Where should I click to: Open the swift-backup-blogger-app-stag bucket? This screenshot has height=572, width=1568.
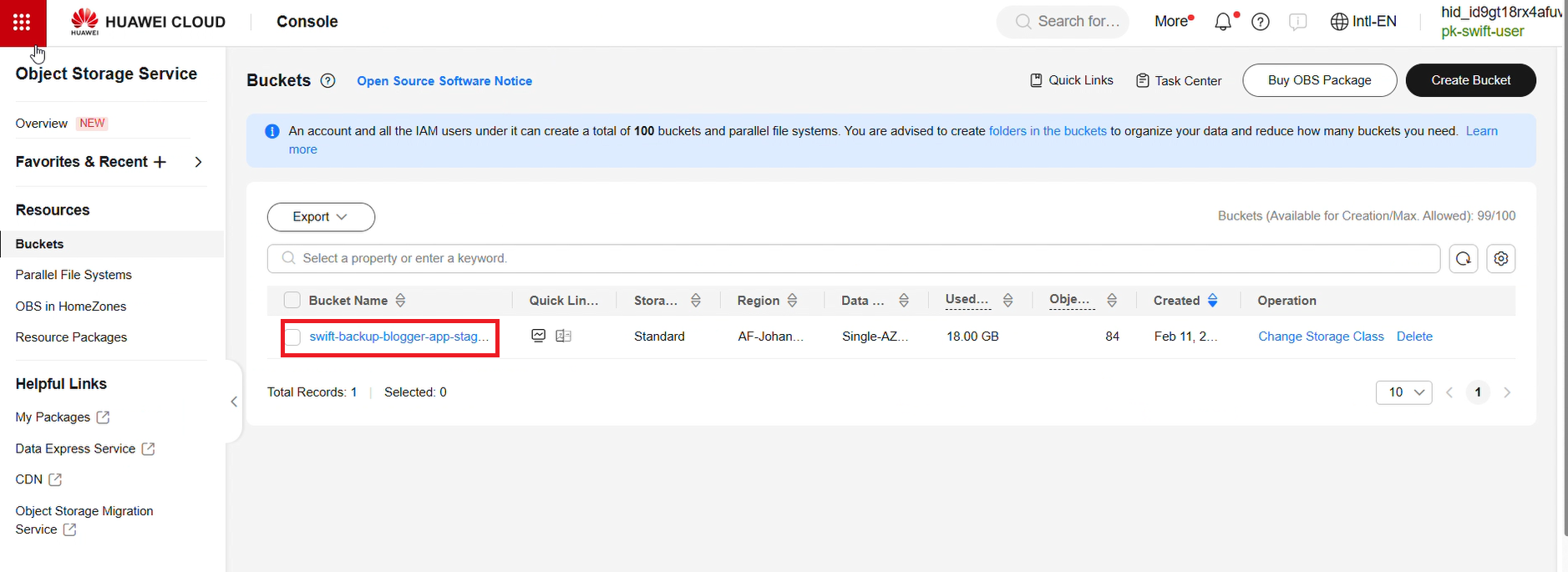click(x=399, y=337)
